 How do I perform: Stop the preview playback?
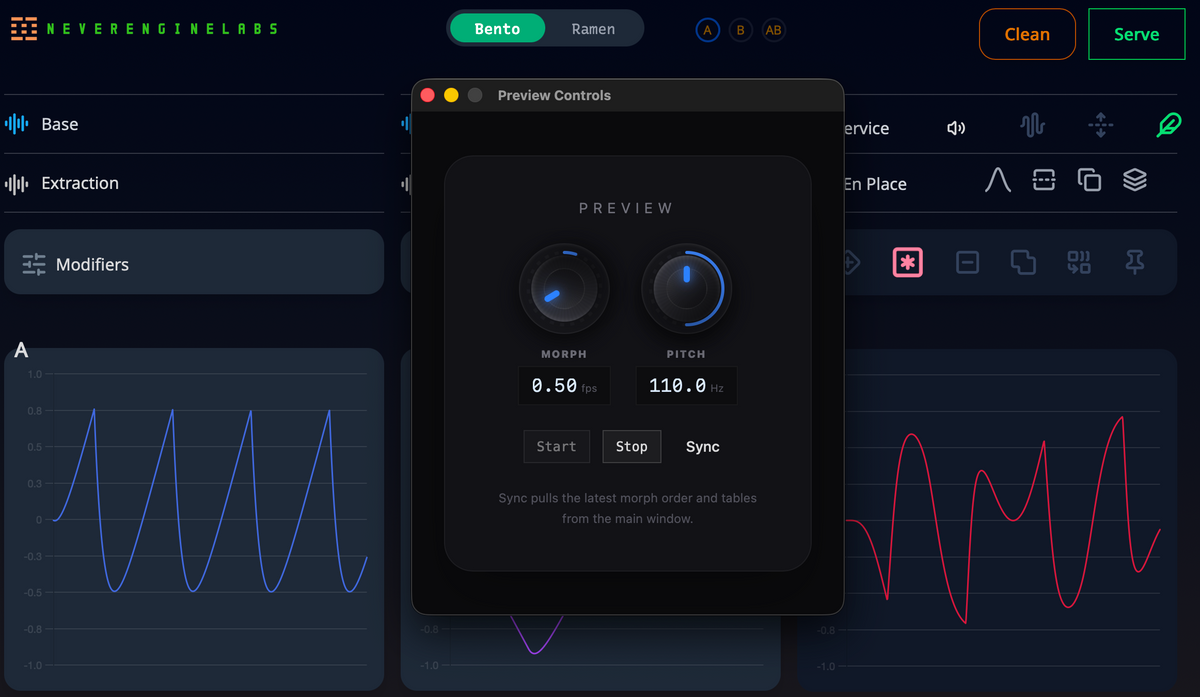(631, 447)
